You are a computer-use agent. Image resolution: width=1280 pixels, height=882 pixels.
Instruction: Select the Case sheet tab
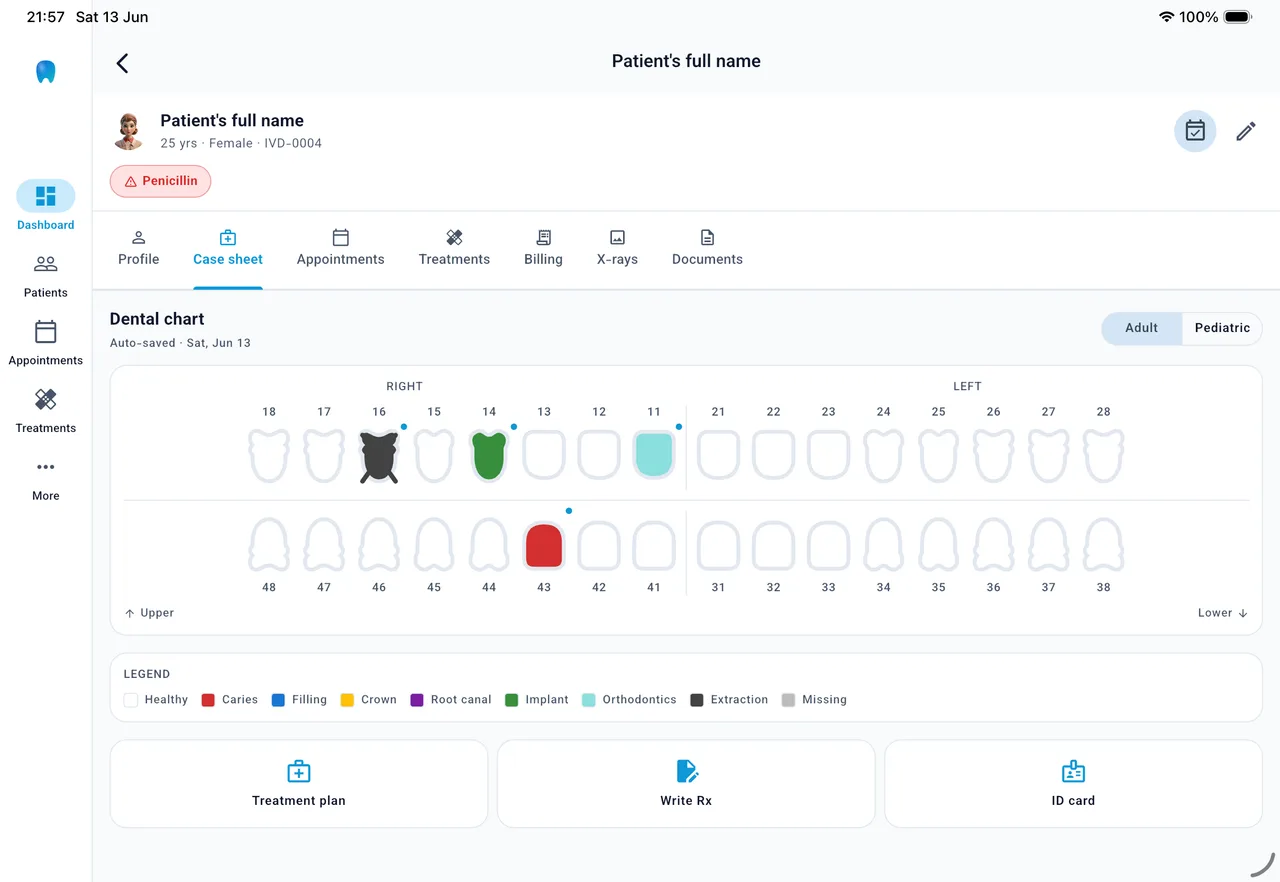[x=228, y=248]
